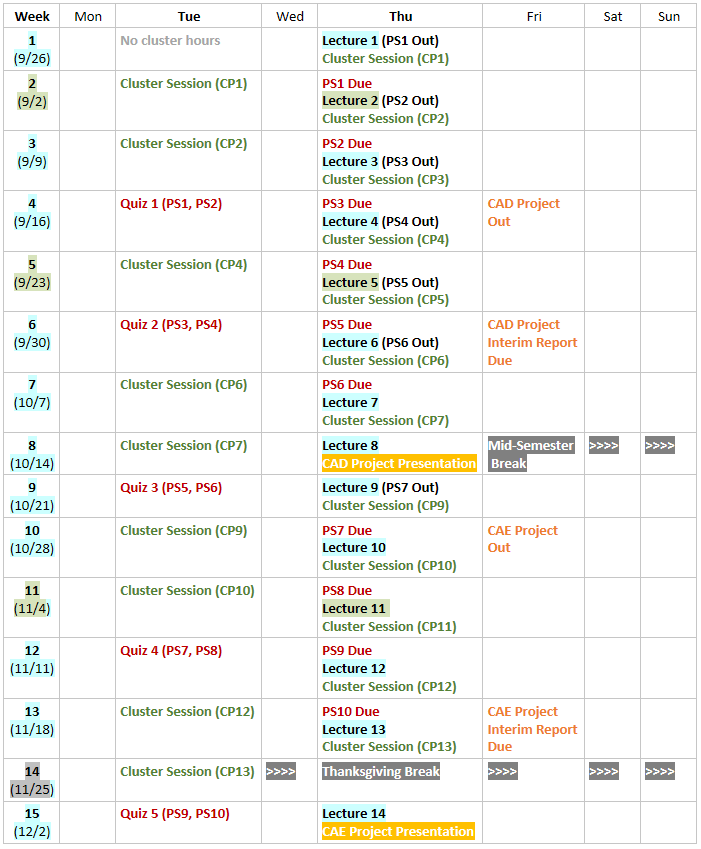
Task: Click Wednesday '>>>>' marker in week 14
Action: tap(280, 771)
